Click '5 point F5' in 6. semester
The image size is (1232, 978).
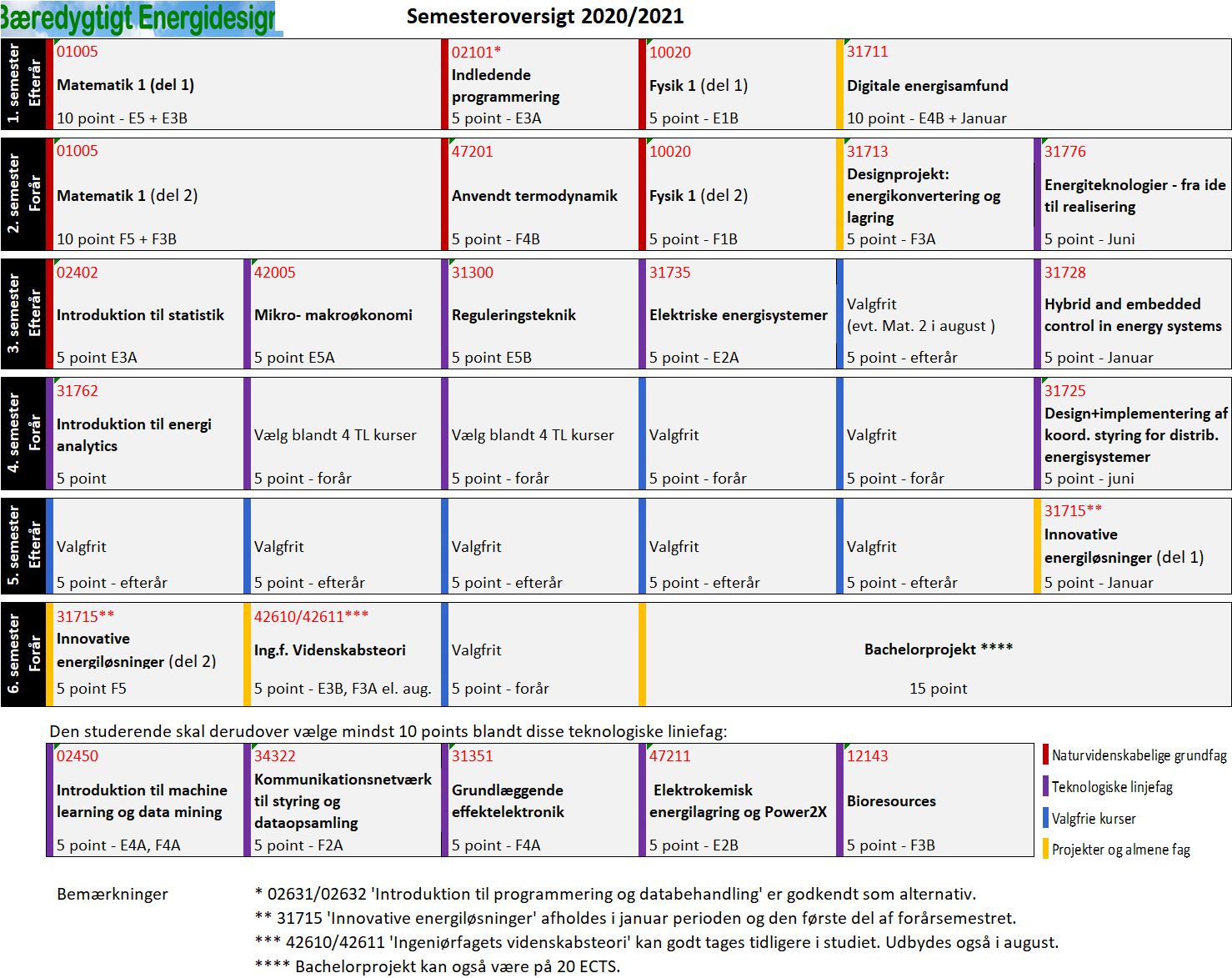(92, 689)
